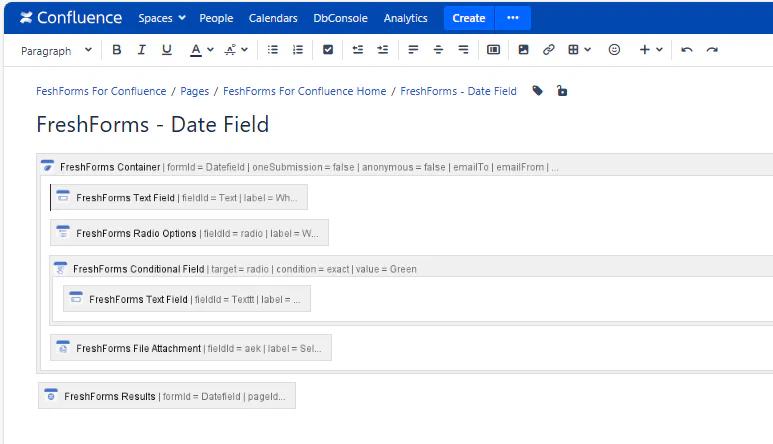This screenshot has width=773, height=444.
Task: Open the page restrictions lock icon
Action: pos(562,91)
